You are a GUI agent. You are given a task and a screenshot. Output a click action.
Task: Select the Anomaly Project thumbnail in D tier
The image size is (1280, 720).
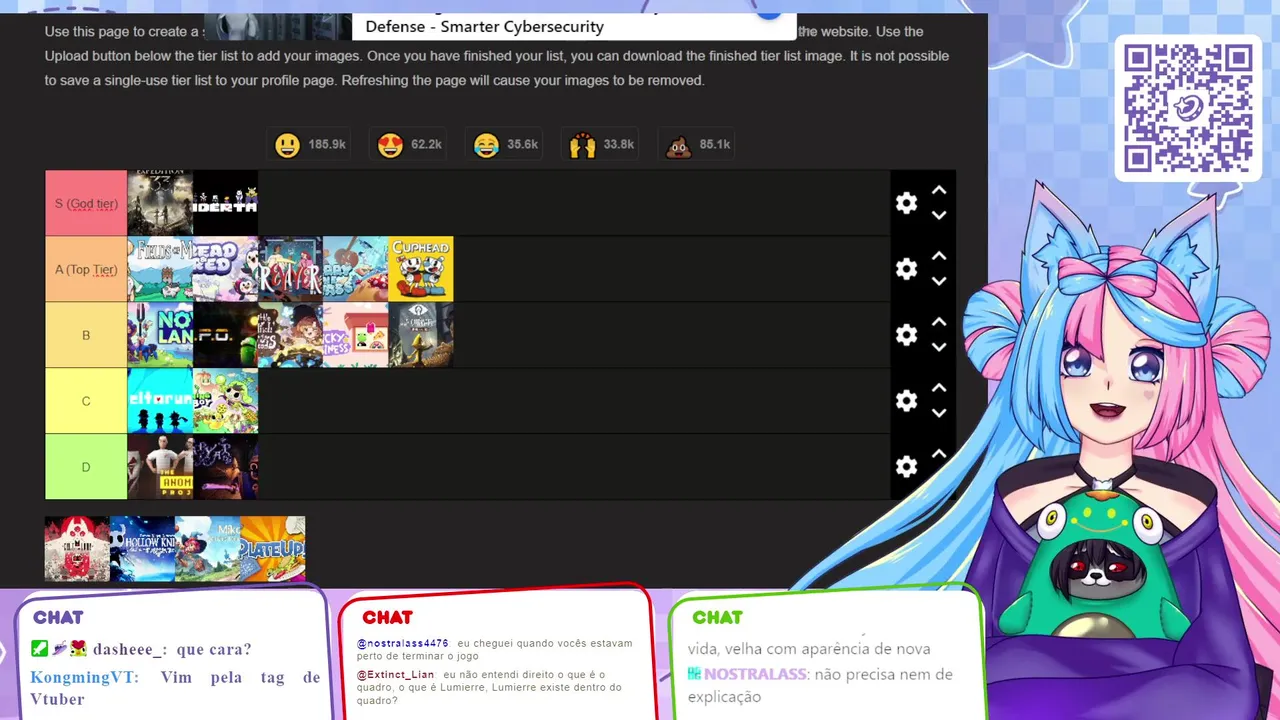[160, 467]
